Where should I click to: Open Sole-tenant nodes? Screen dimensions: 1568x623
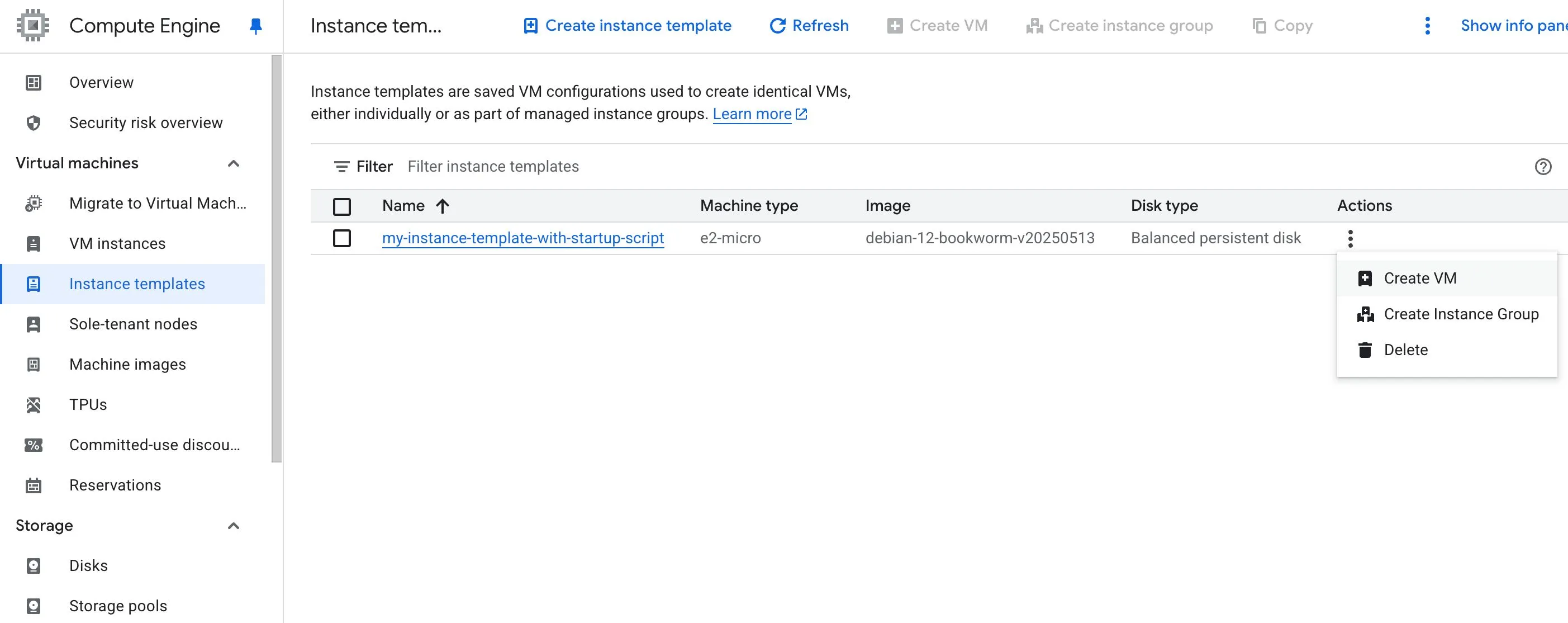tap(132, 324)
